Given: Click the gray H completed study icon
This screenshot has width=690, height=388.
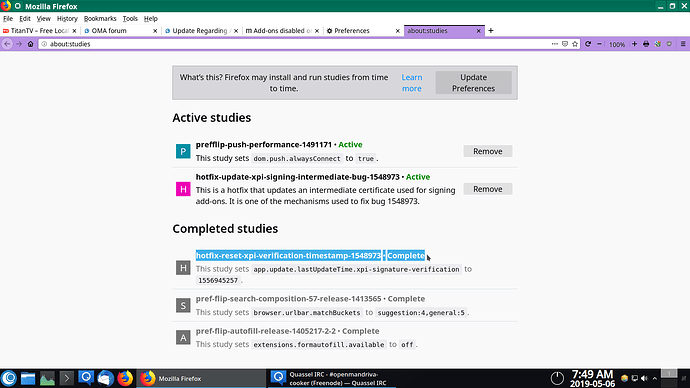Looking at the screenshot, I should (x=183, y=267).
